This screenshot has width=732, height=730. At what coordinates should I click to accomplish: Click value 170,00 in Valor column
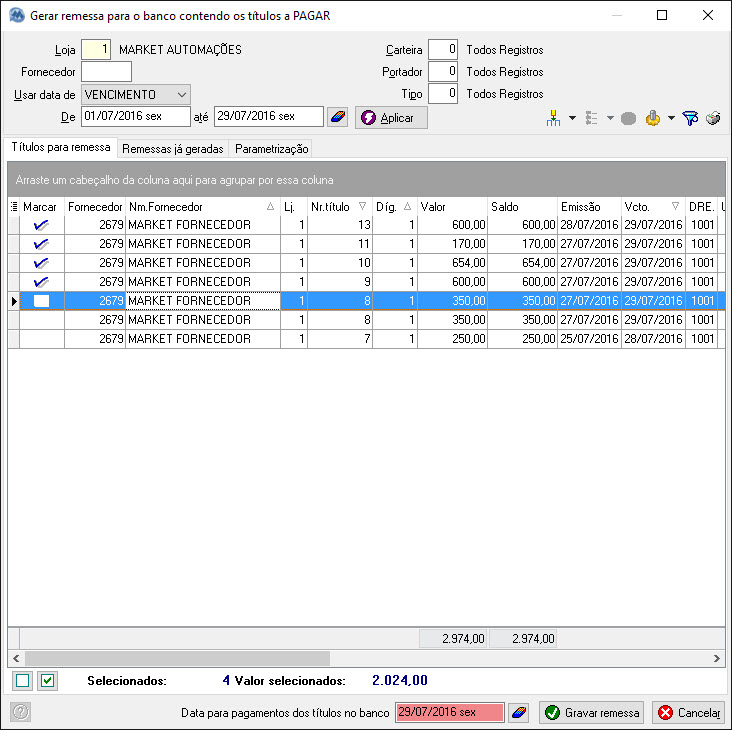coord(469,244)
